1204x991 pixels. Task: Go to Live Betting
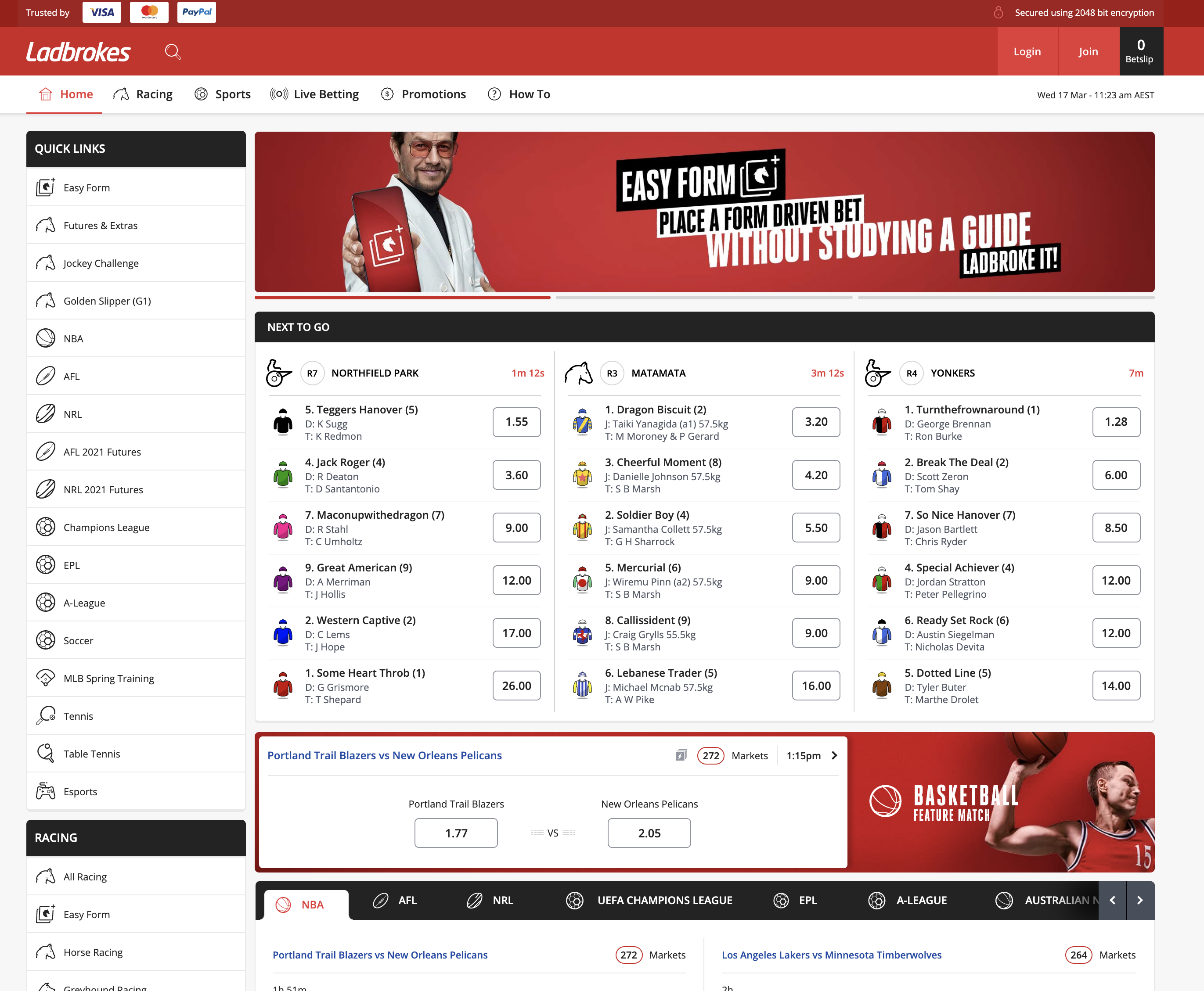pos(315,94)
